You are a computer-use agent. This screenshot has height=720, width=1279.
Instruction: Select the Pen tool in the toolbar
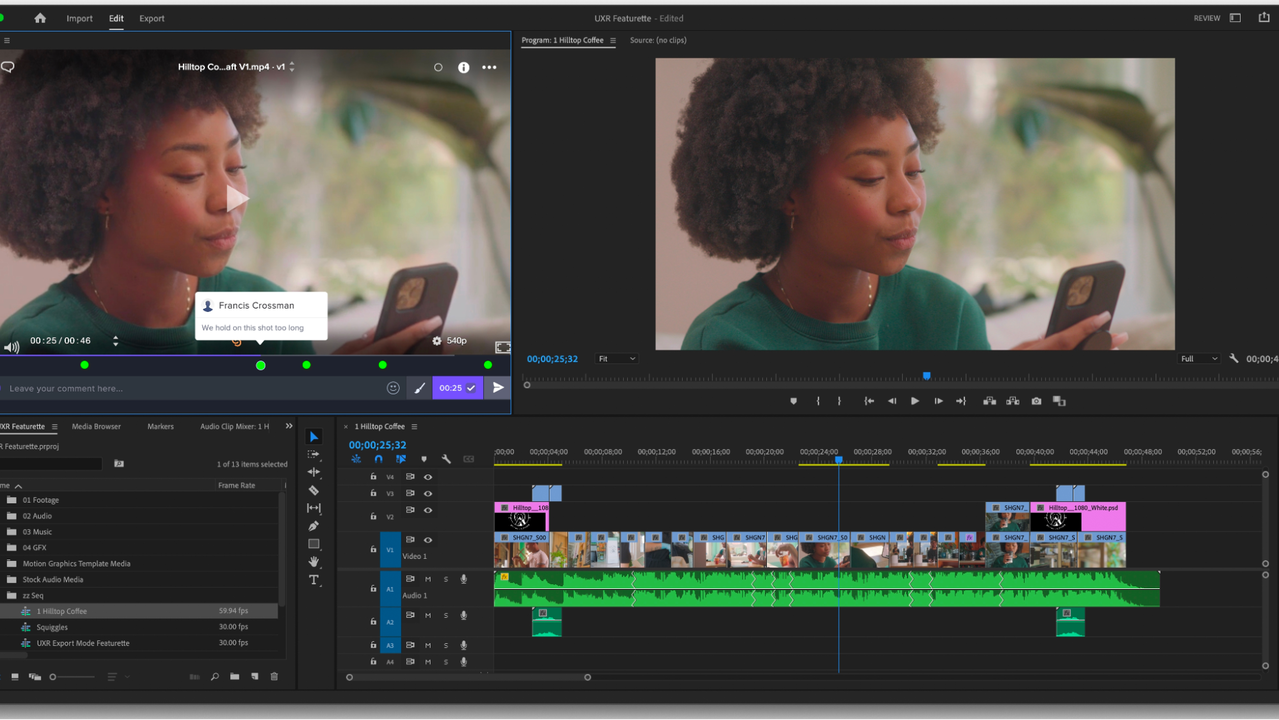tap(314, 526)
